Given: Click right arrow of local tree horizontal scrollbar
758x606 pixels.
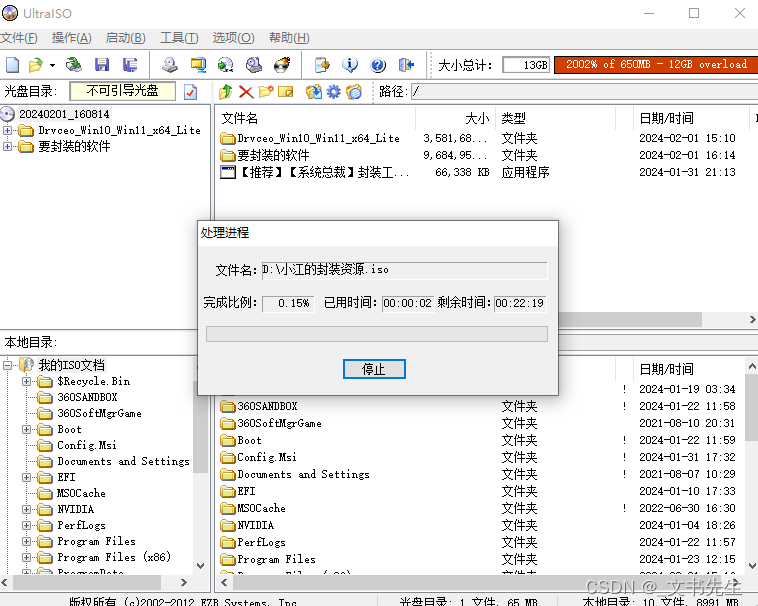Looking at the screenshot, I should tap(184, 582).
